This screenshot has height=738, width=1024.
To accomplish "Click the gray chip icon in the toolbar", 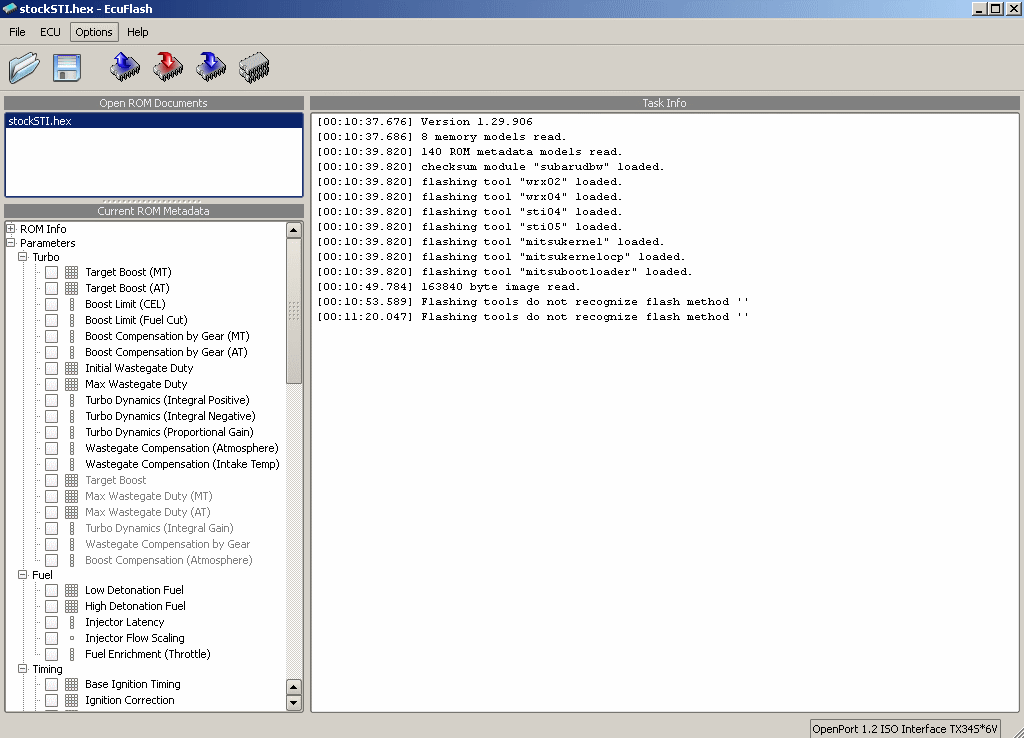I will point(254,67).
